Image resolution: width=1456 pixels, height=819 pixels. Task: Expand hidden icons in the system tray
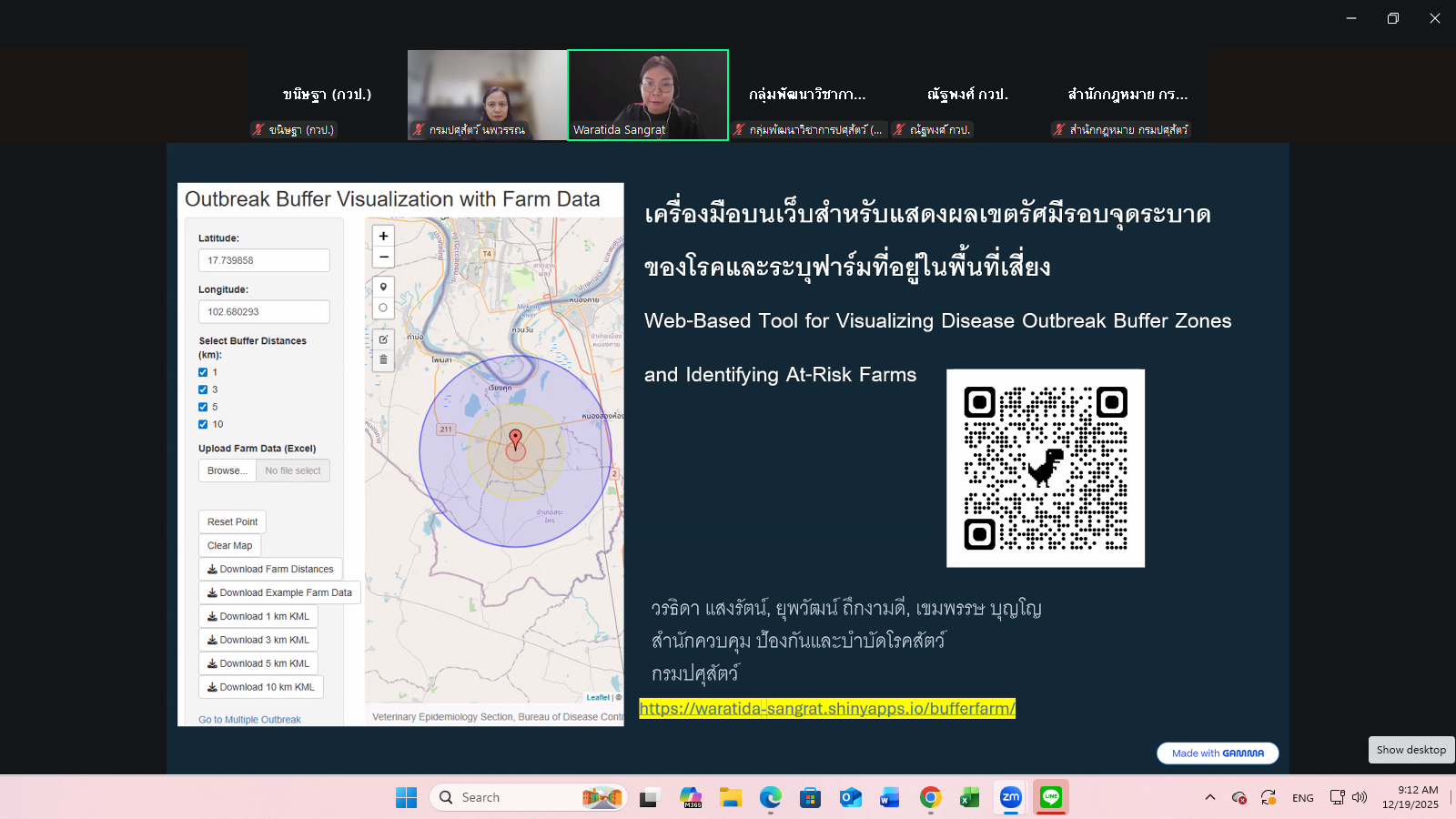click(x=1209, y=797)
